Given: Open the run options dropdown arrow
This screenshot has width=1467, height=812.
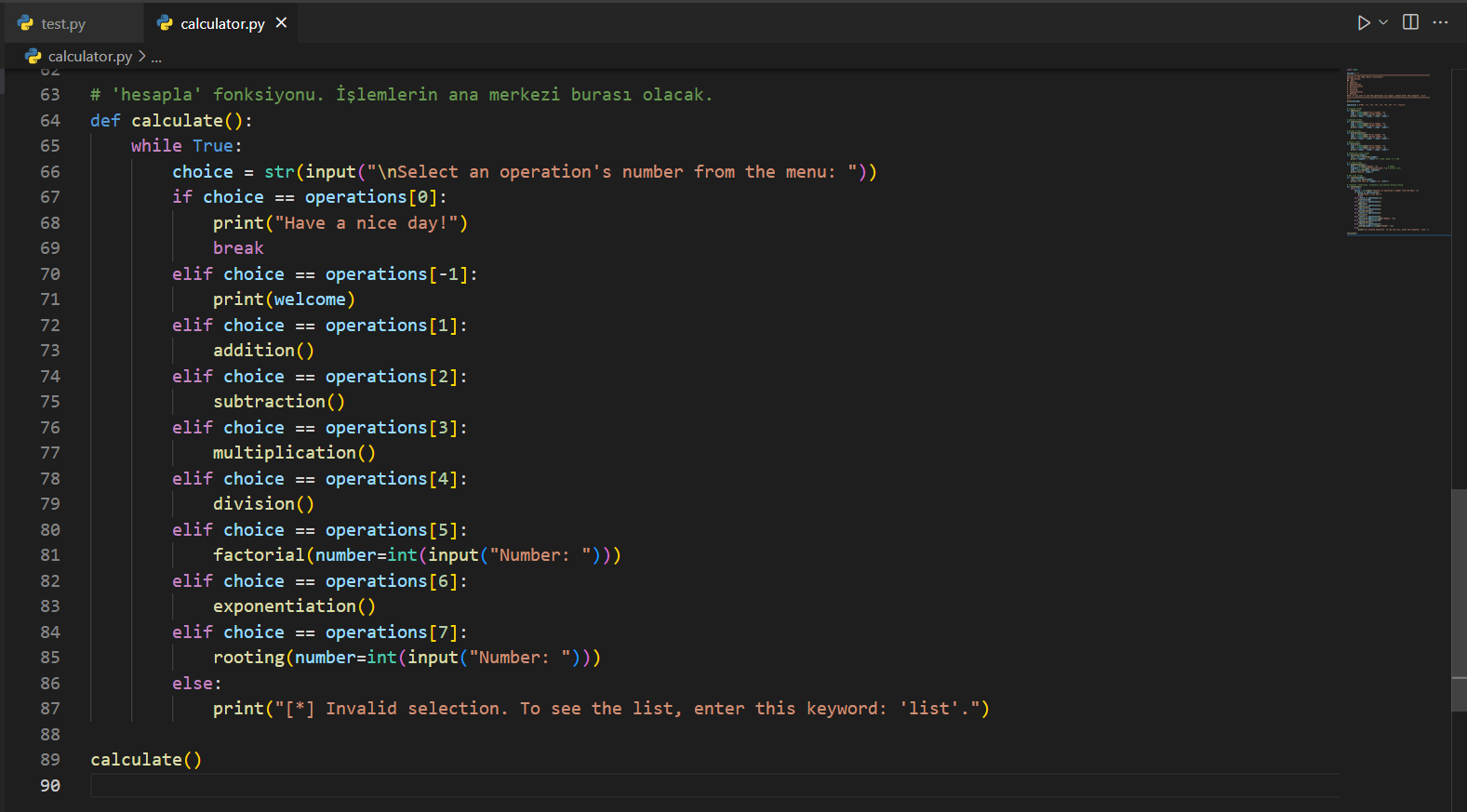Looking at the screenshot, I should coord(1383,22).
